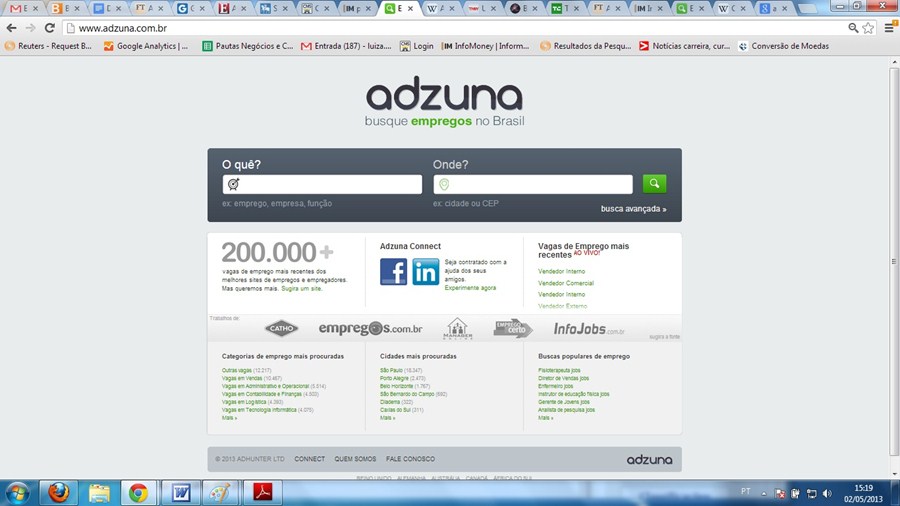Click the 'Onde?' location field

[x=533, y=184]
